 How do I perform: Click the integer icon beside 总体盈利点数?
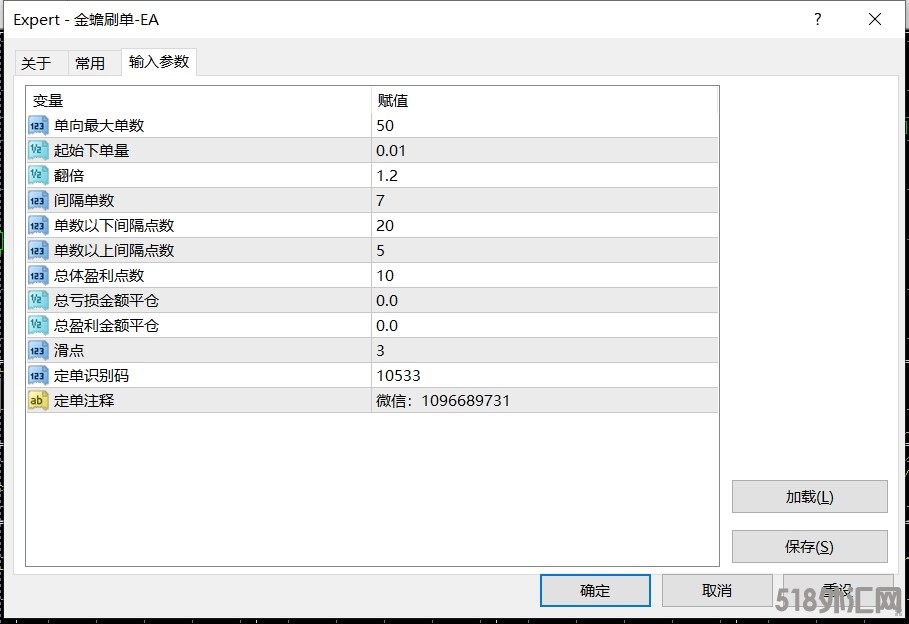pyautogui.click(x=38, y=275)
